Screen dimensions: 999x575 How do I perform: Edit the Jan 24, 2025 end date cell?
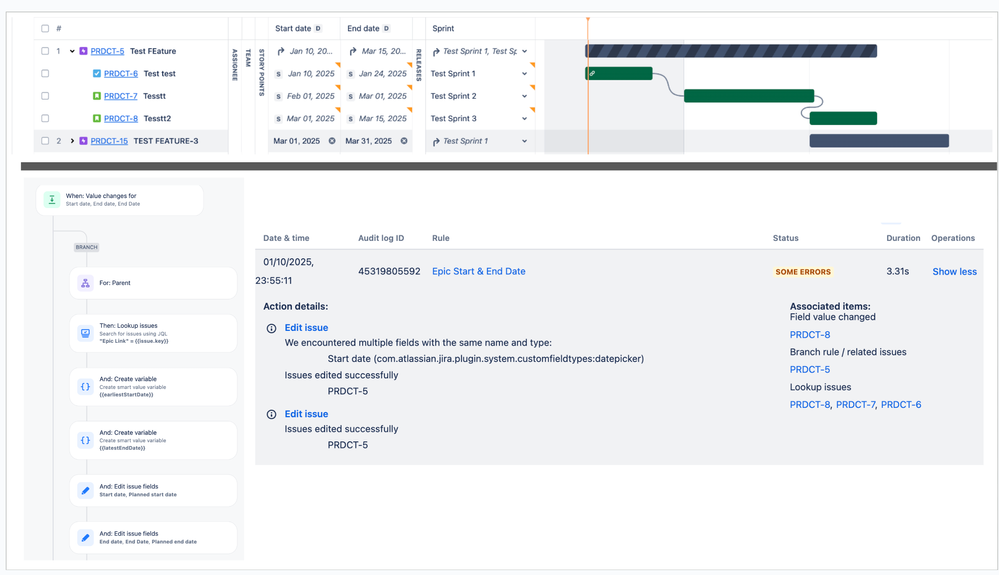point(377,73)
